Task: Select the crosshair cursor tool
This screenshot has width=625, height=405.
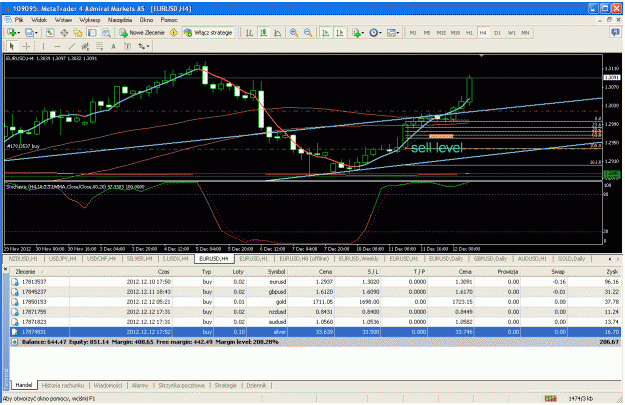Action: [26, 46]
